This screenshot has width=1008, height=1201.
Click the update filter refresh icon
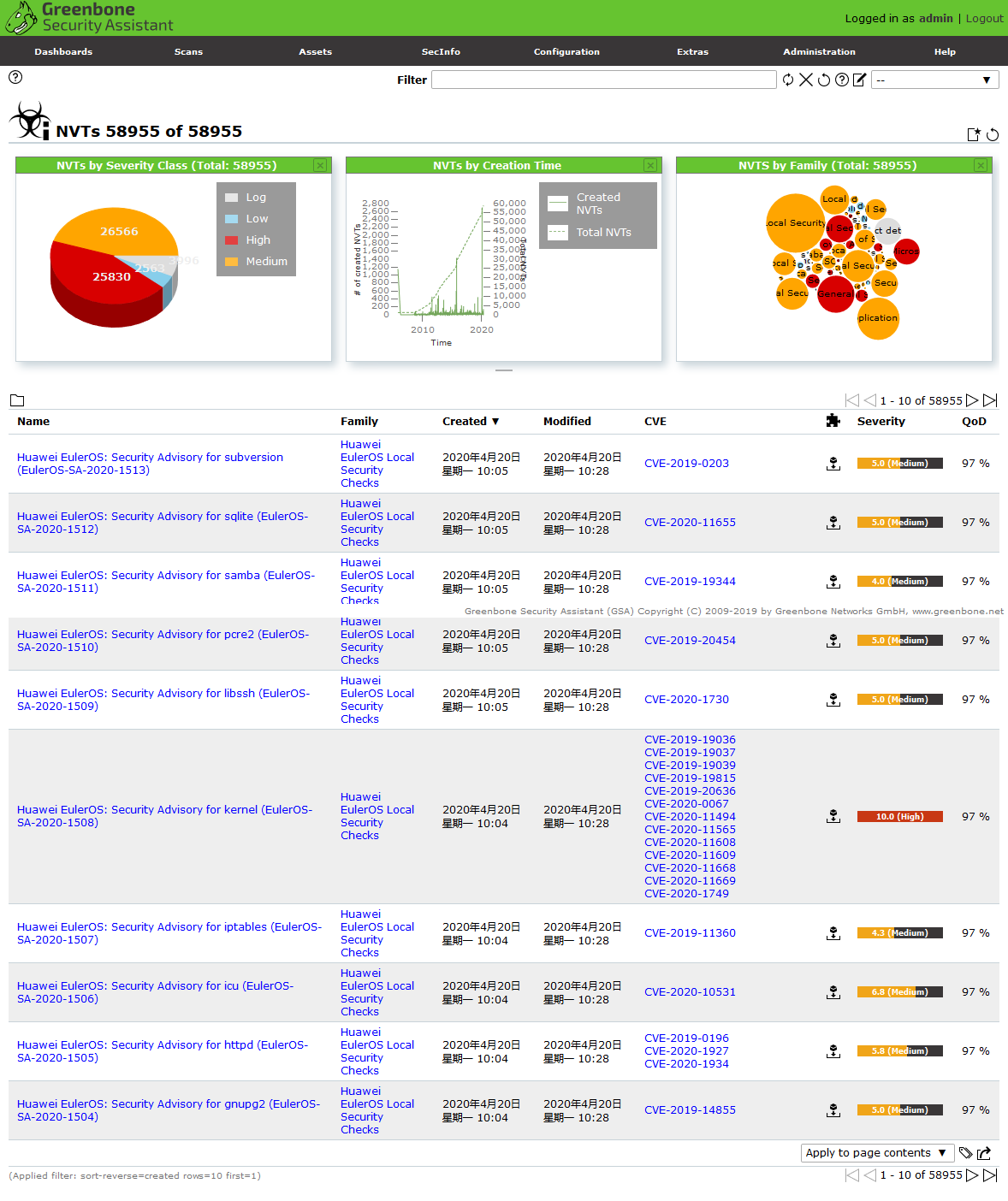pos(788,80)
